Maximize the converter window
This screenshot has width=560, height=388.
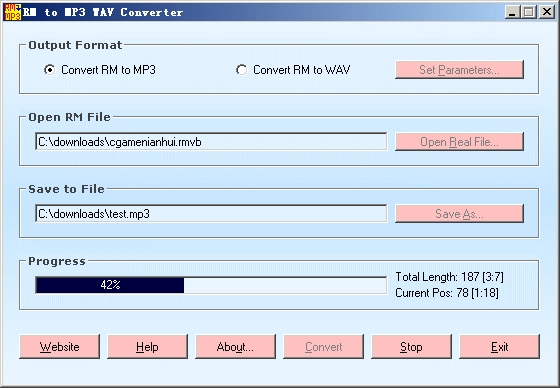point(529,12)
